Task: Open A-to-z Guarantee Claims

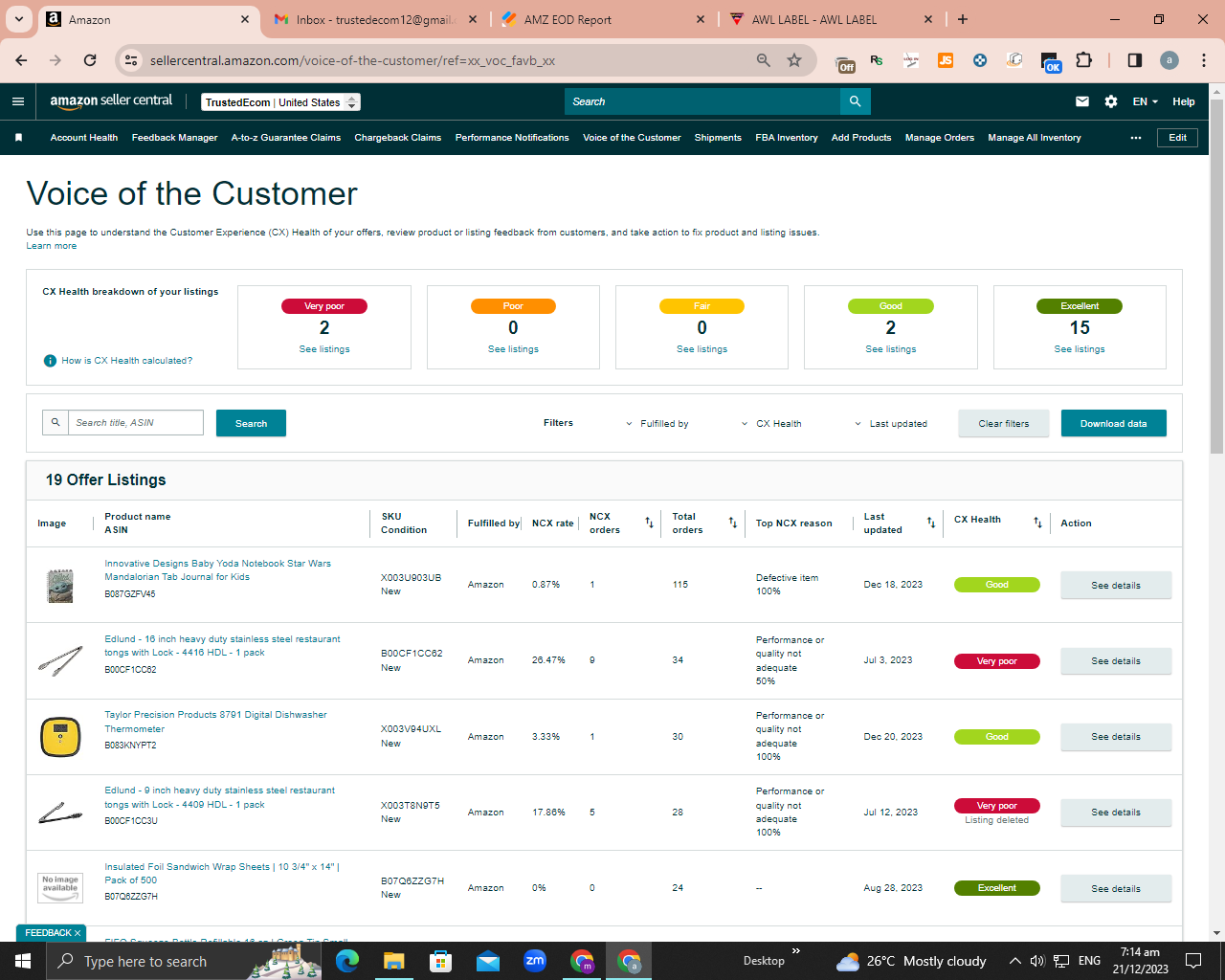Action: tap(286, 138)
